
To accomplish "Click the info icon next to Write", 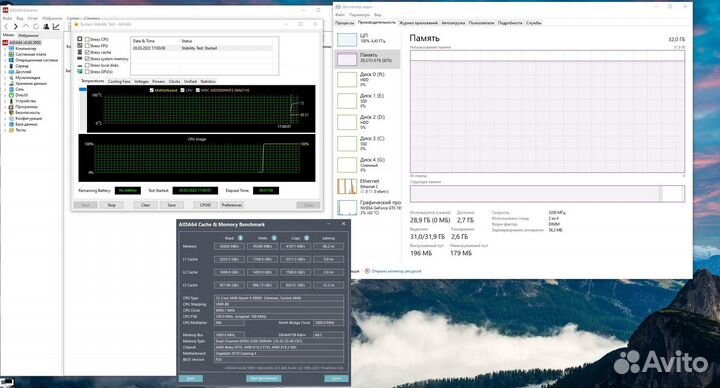I will 274,238.
